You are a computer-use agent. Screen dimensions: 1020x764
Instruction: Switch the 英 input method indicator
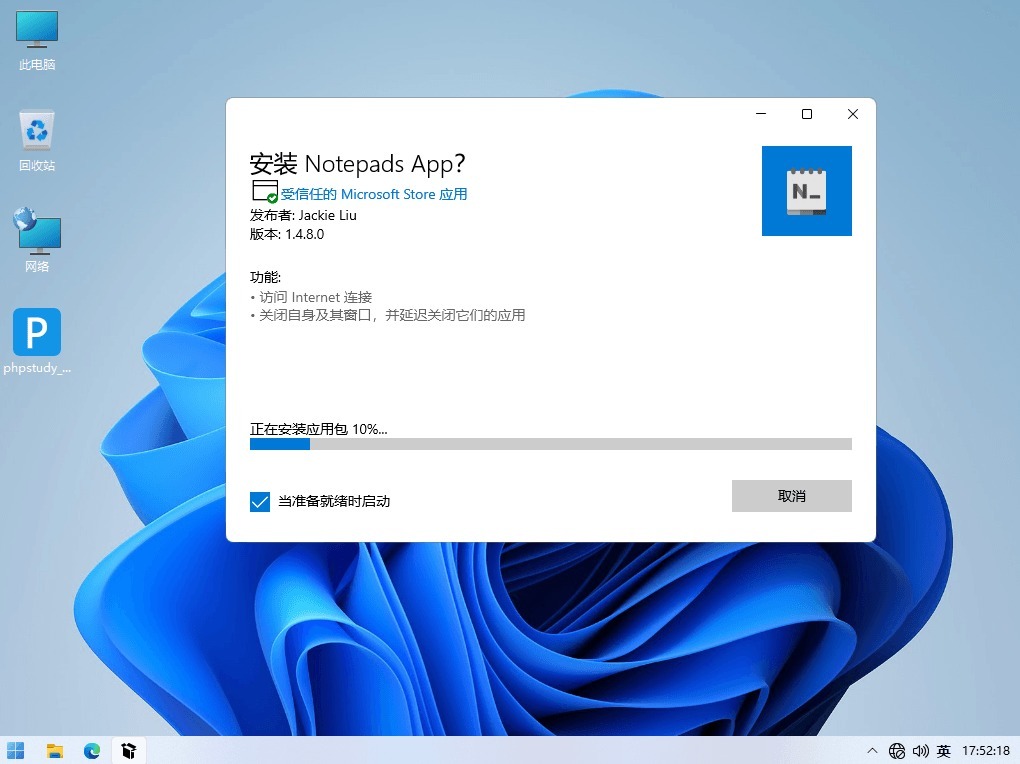point(943,751)
